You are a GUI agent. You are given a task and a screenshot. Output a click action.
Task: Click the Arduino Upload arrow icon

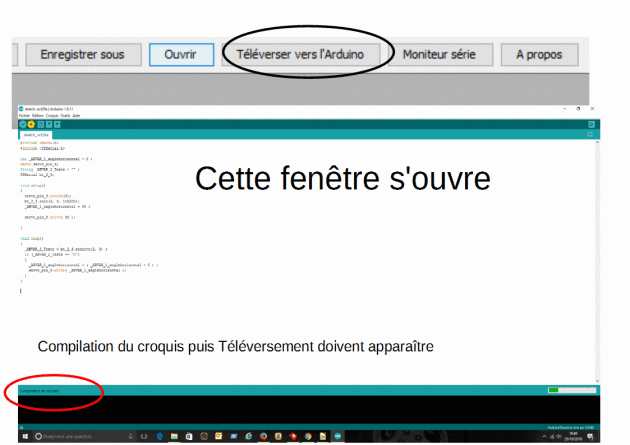click(x=30, y=124)
